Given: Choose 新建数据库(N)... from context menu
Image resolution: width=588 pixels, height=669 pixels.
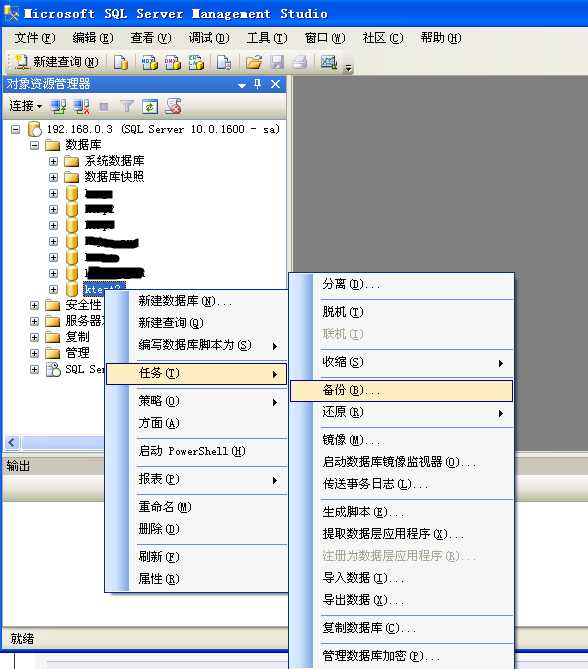Looking at the screenshot, I should click(x=196, y=302).
